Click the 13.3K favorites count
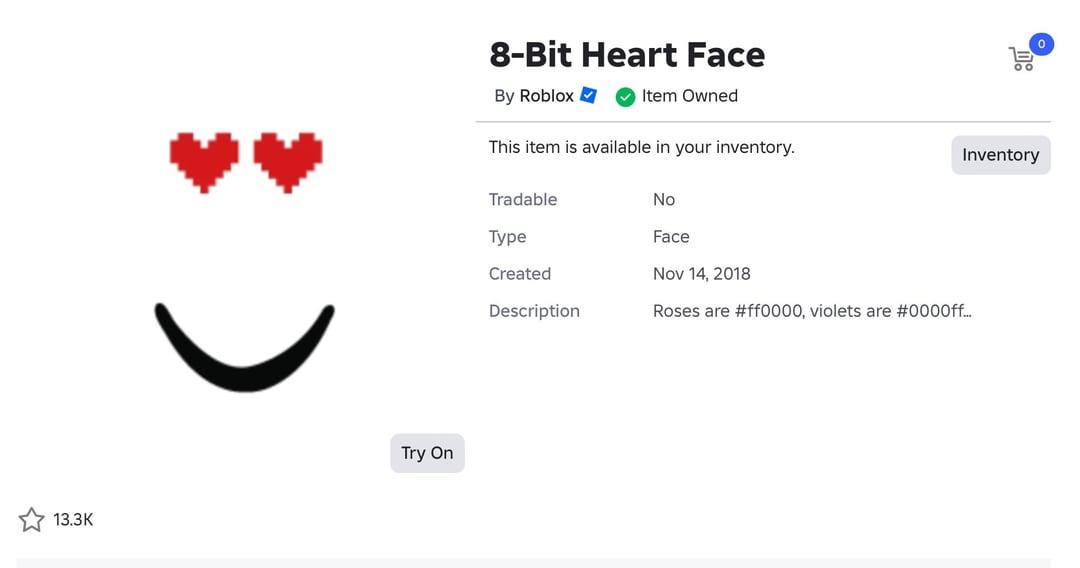This screenshot has height=568, width=1080. 73,520
